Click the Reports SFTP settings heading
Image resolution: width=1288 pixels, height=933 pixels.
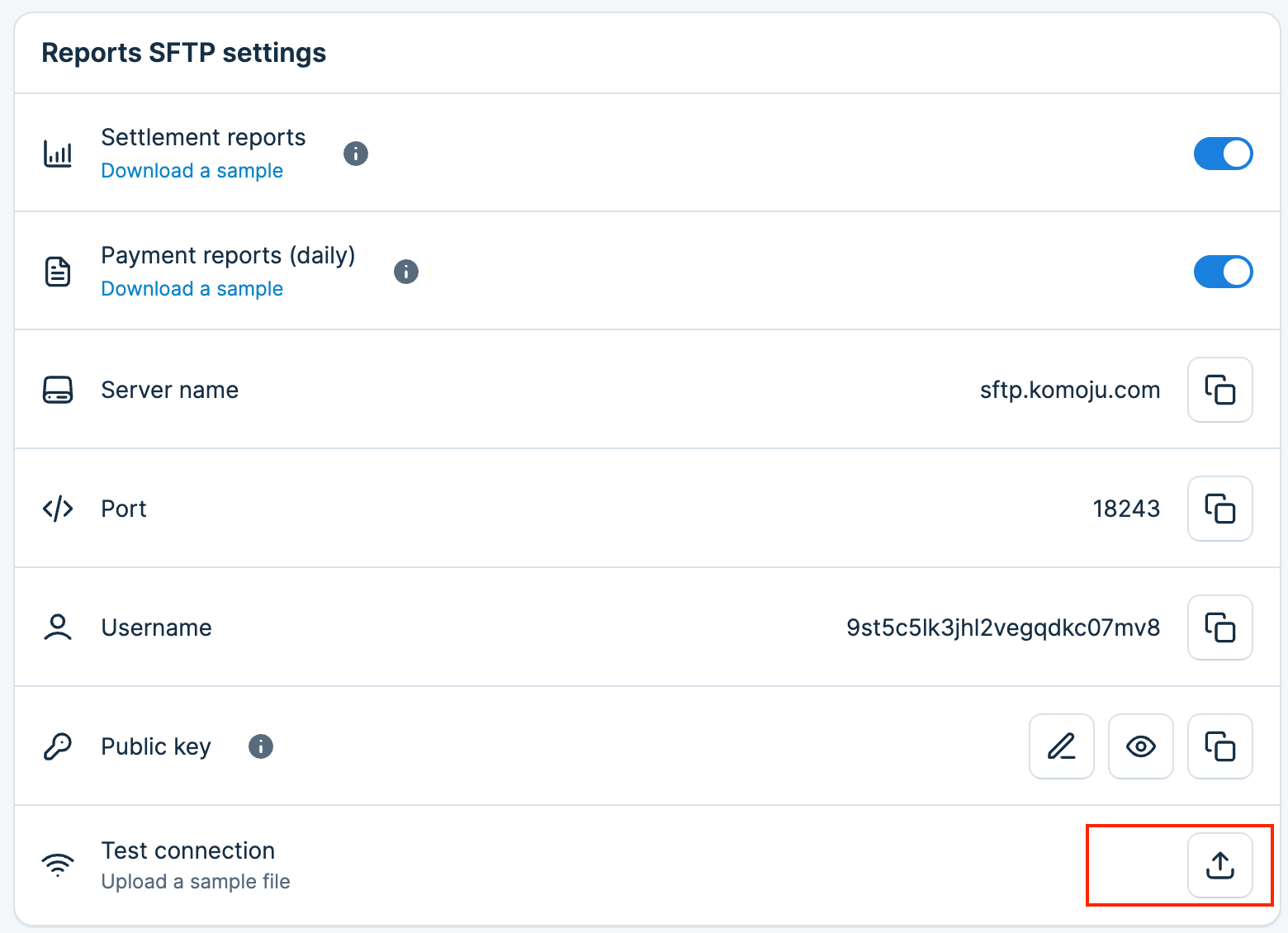(x=183, y=53)
